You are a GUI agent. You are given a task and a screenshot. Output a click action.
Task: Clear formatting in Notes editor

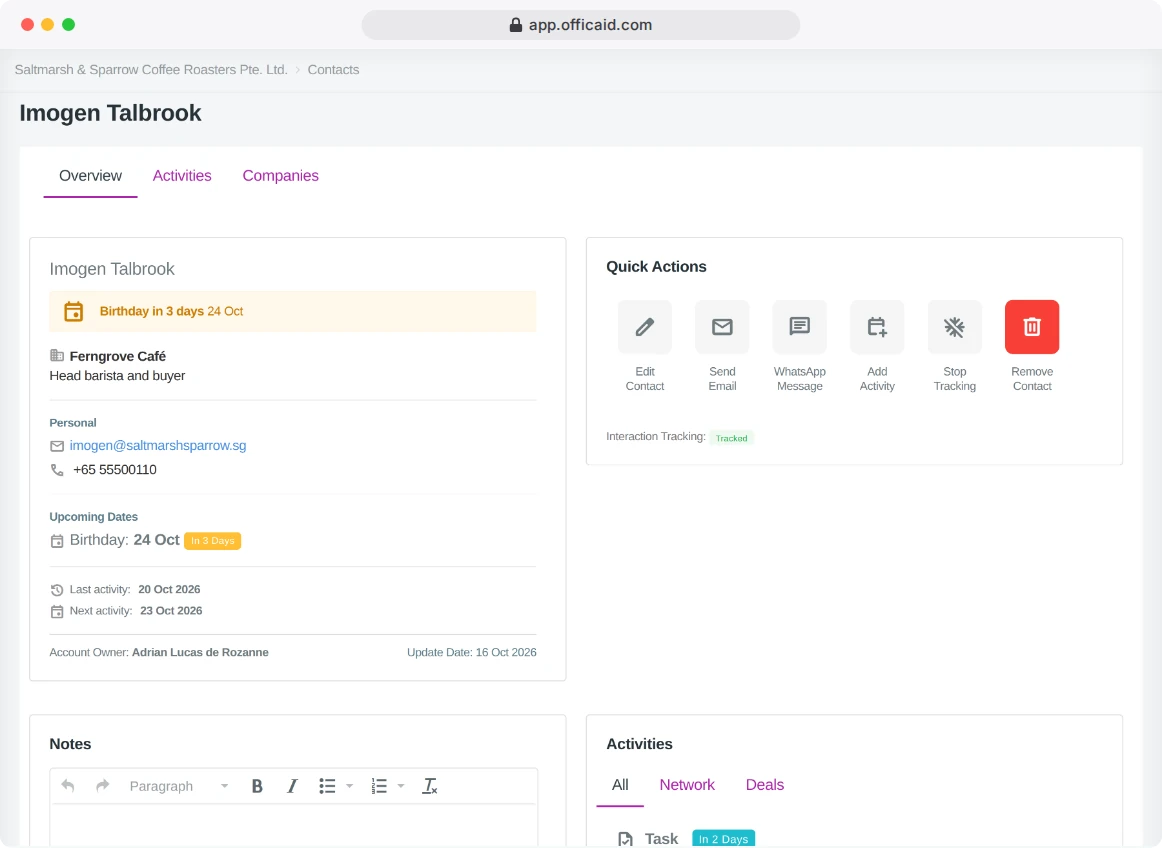pos(430,786)
